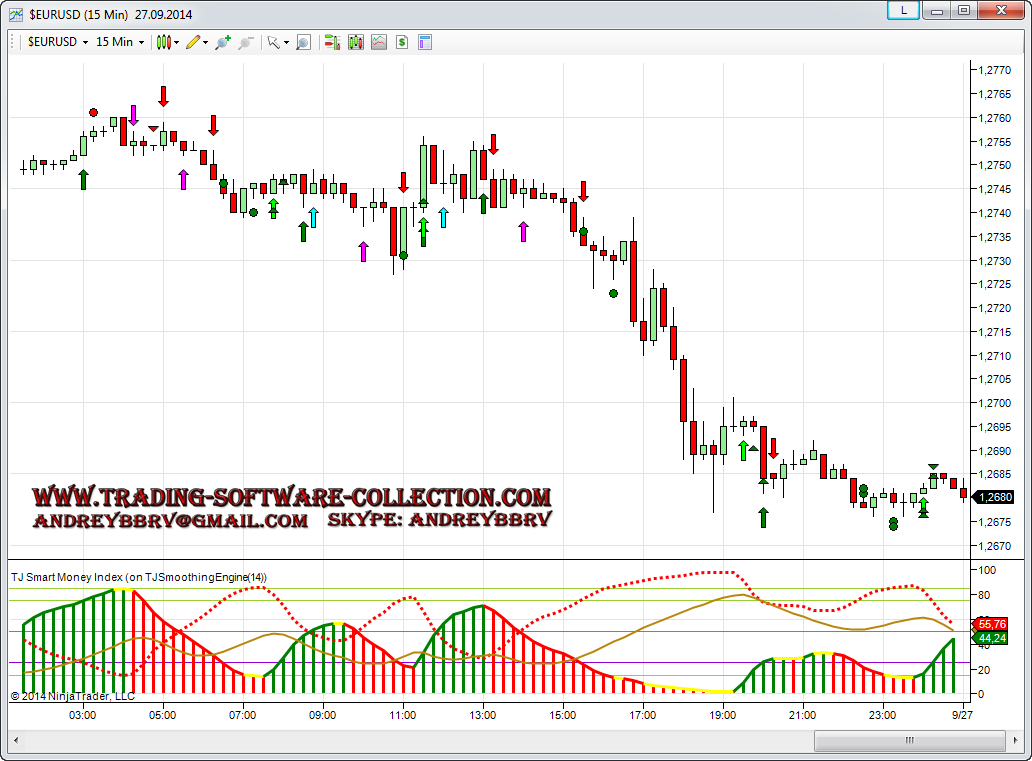This screenshot has width=1032, height=761.
Task: Open the Chart Trader icon
Action: tap(332, 42)
